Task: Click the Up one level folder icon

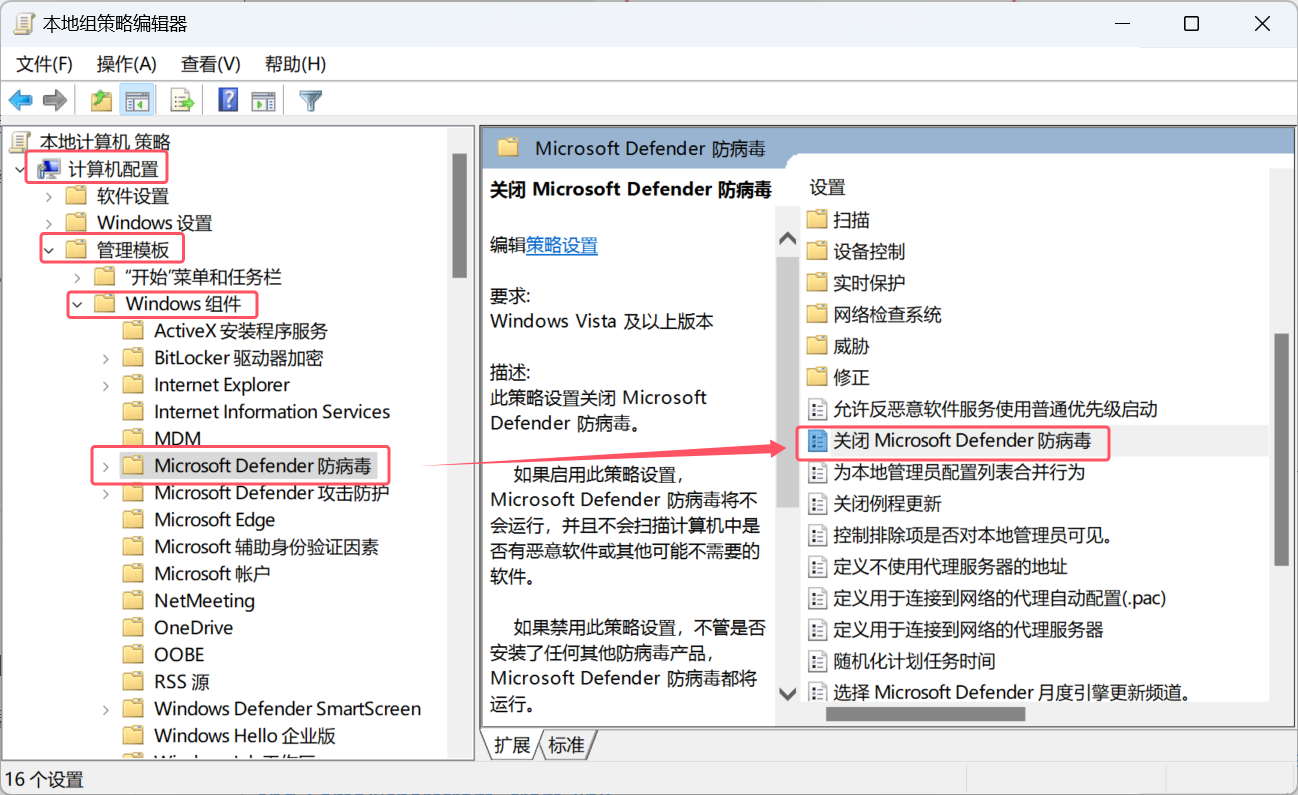Action: [x=101, y=100]
